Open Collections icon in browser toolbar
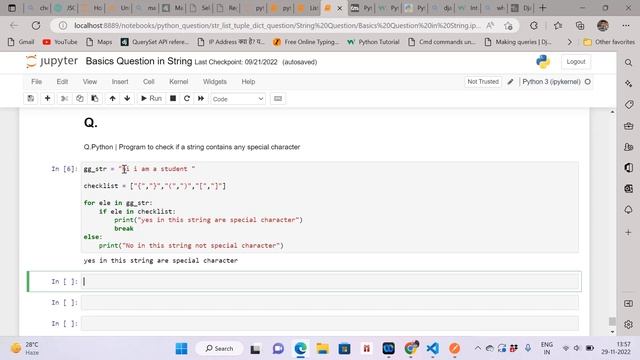Viewport: 640px width, 360px height. point(580,25)
